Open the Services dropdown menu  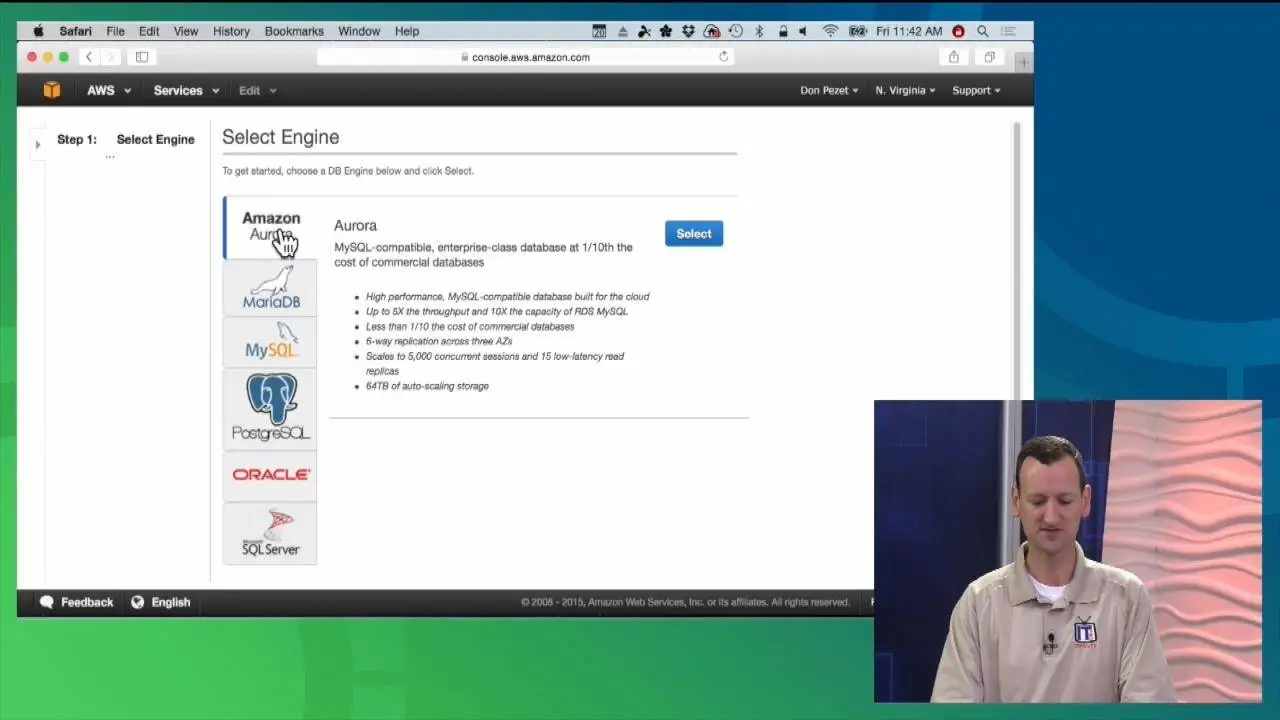pos(186,90)
